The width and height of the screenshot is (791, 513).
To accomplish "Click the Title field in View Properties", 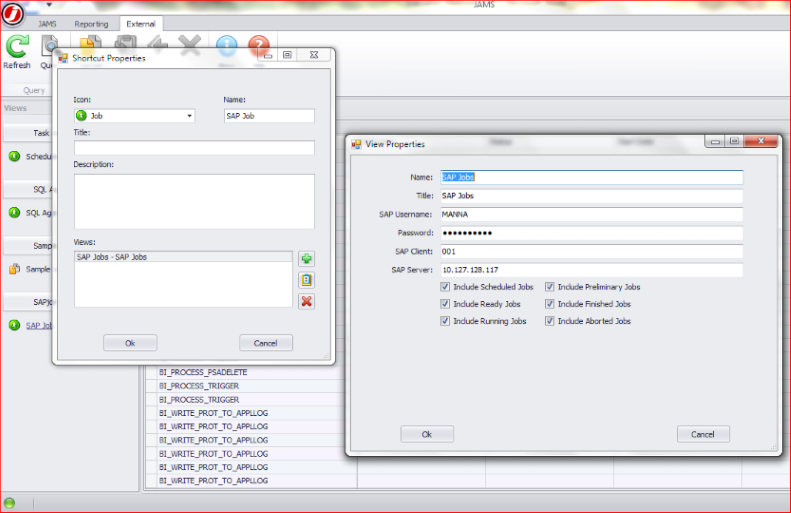I will (591, 196).
